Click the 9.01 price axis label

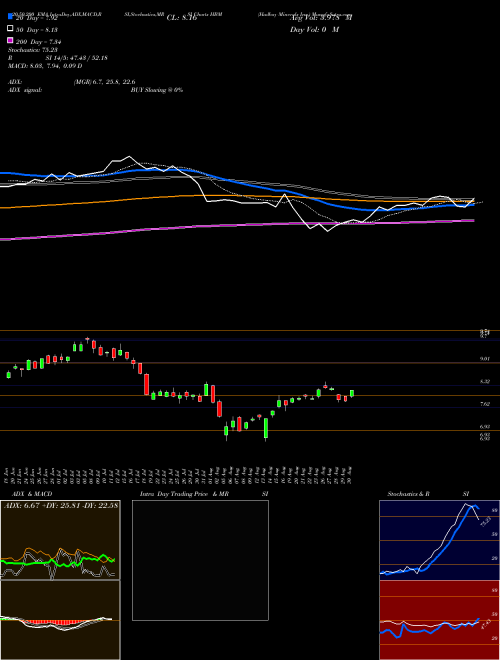485,359
